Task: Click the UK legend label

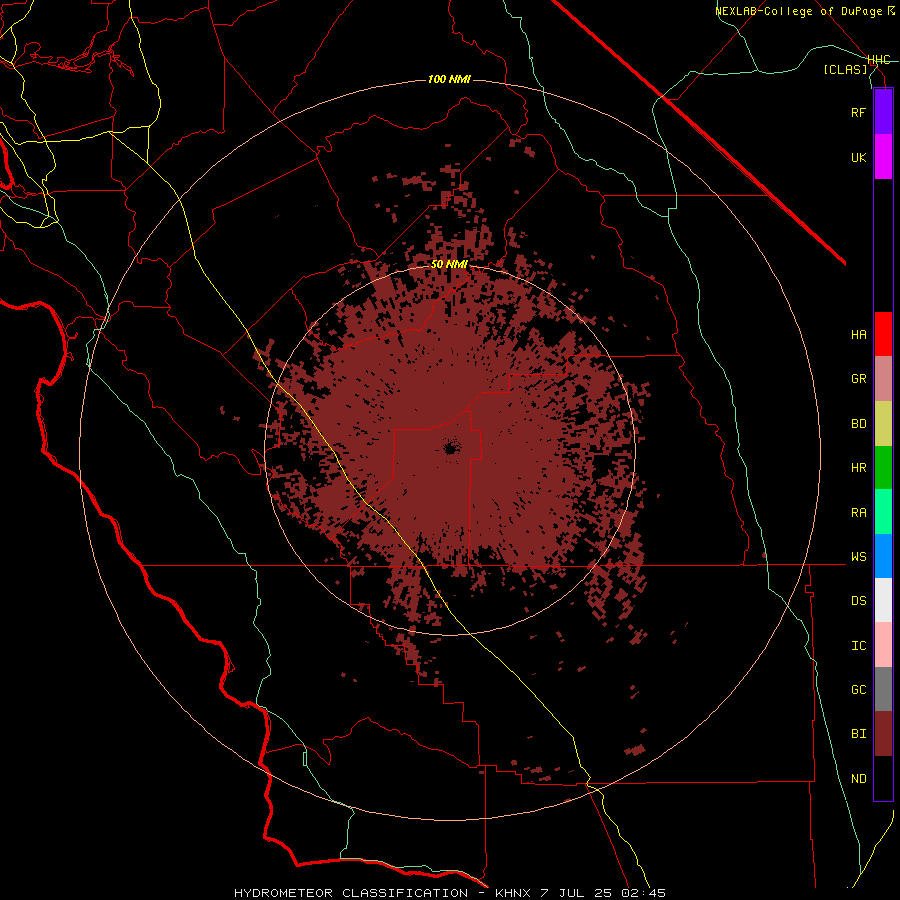Action: tap(859, 157)
